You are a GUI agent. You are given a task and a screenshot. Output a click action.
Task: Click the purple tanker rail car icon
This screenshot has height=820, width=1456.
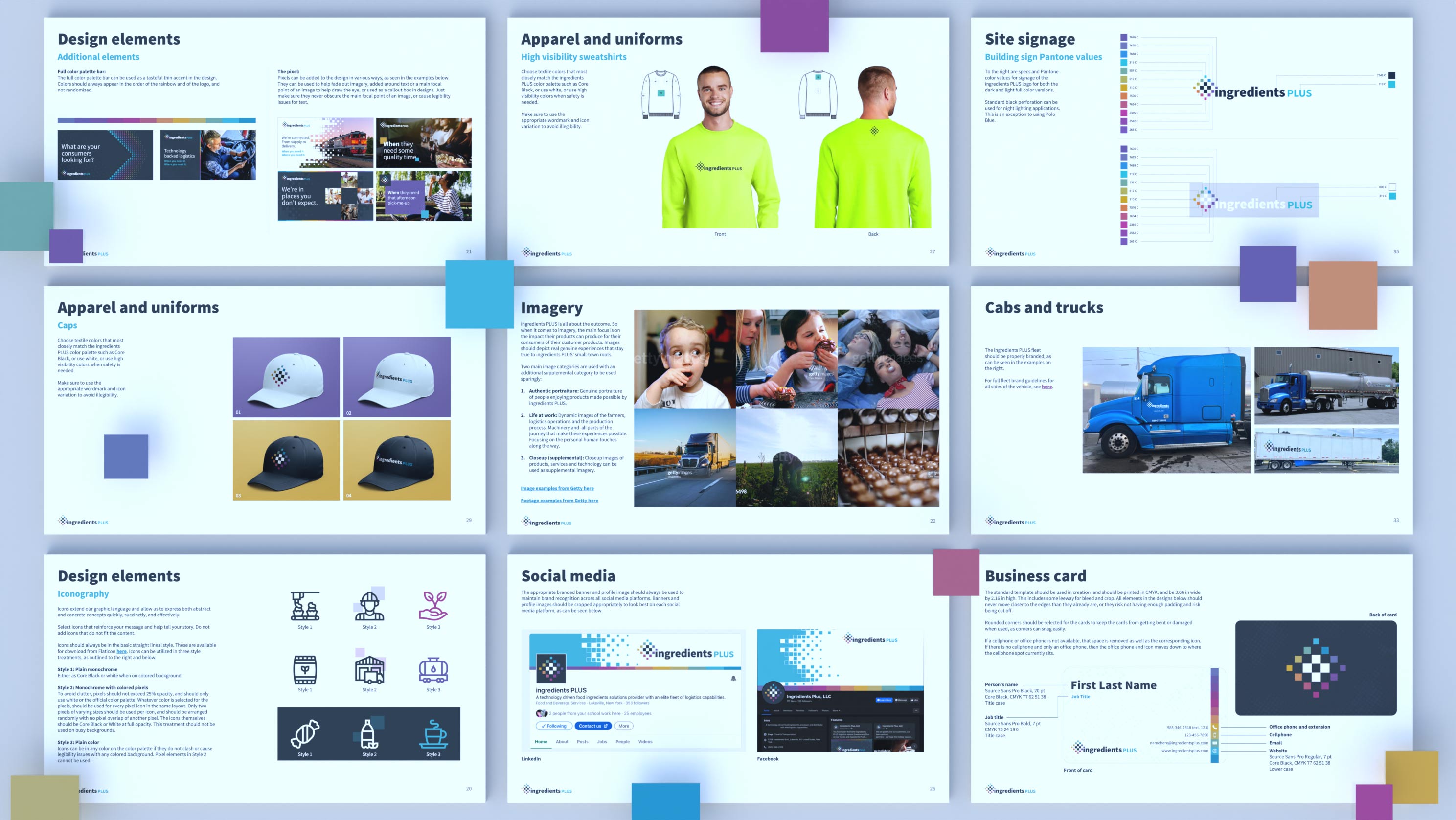click(433, 670)
